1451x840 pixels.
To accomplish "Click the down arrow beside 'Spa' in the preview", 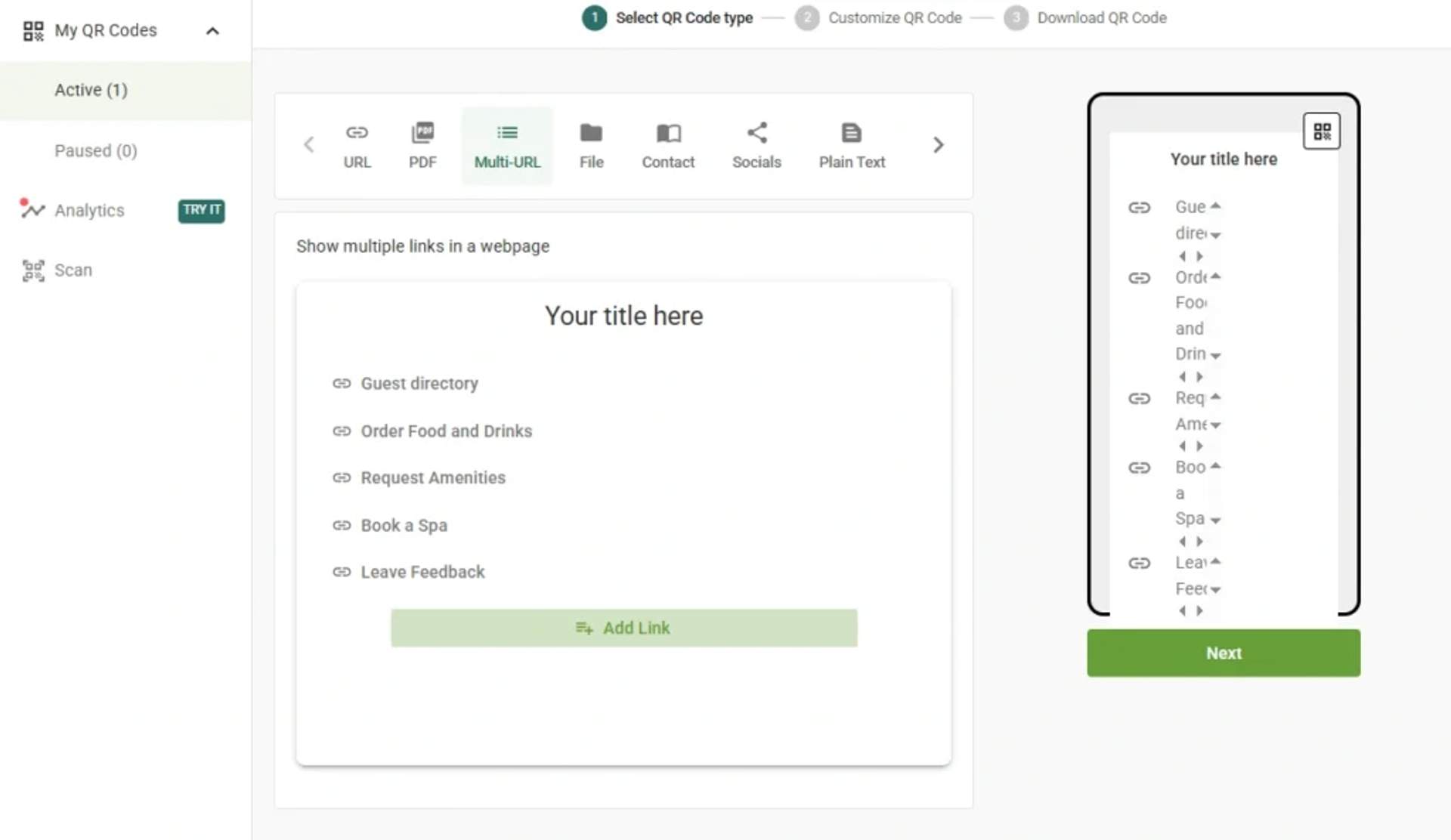I will (x=1215, y=520).
